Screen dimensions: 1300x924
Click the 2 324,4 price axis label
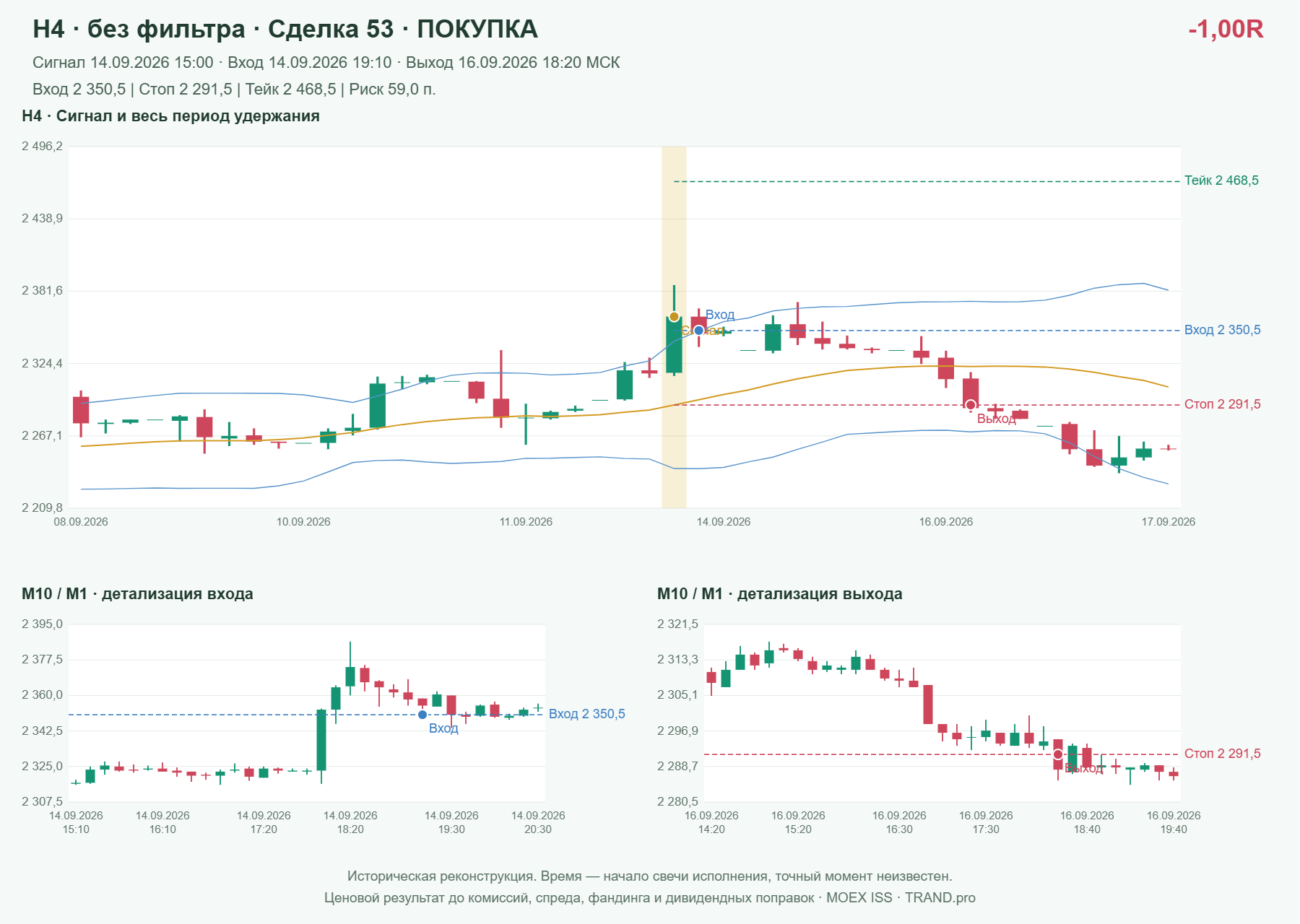(x=42, y=364)
